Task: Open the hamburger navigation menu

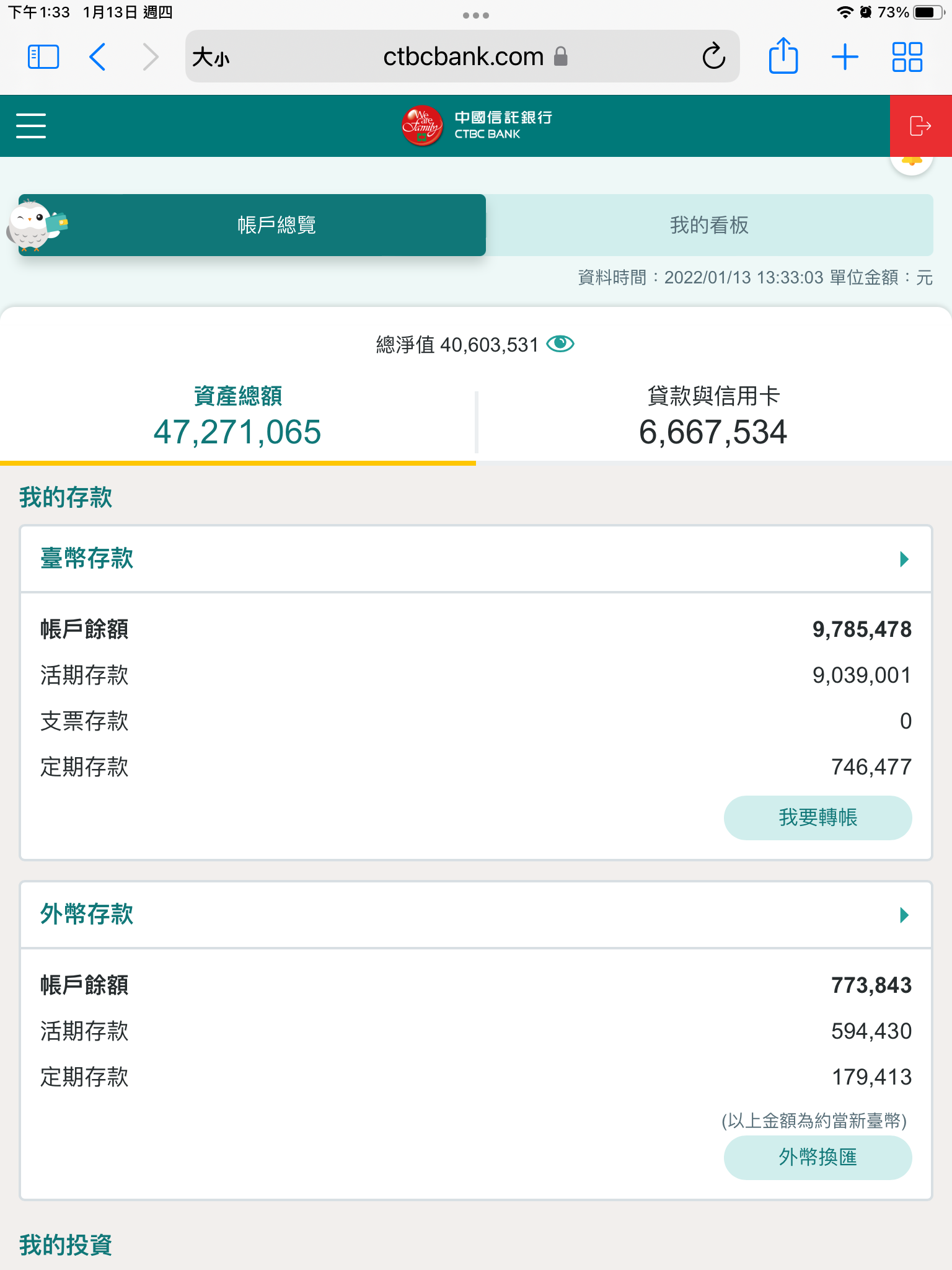Action: coord(31,126)
